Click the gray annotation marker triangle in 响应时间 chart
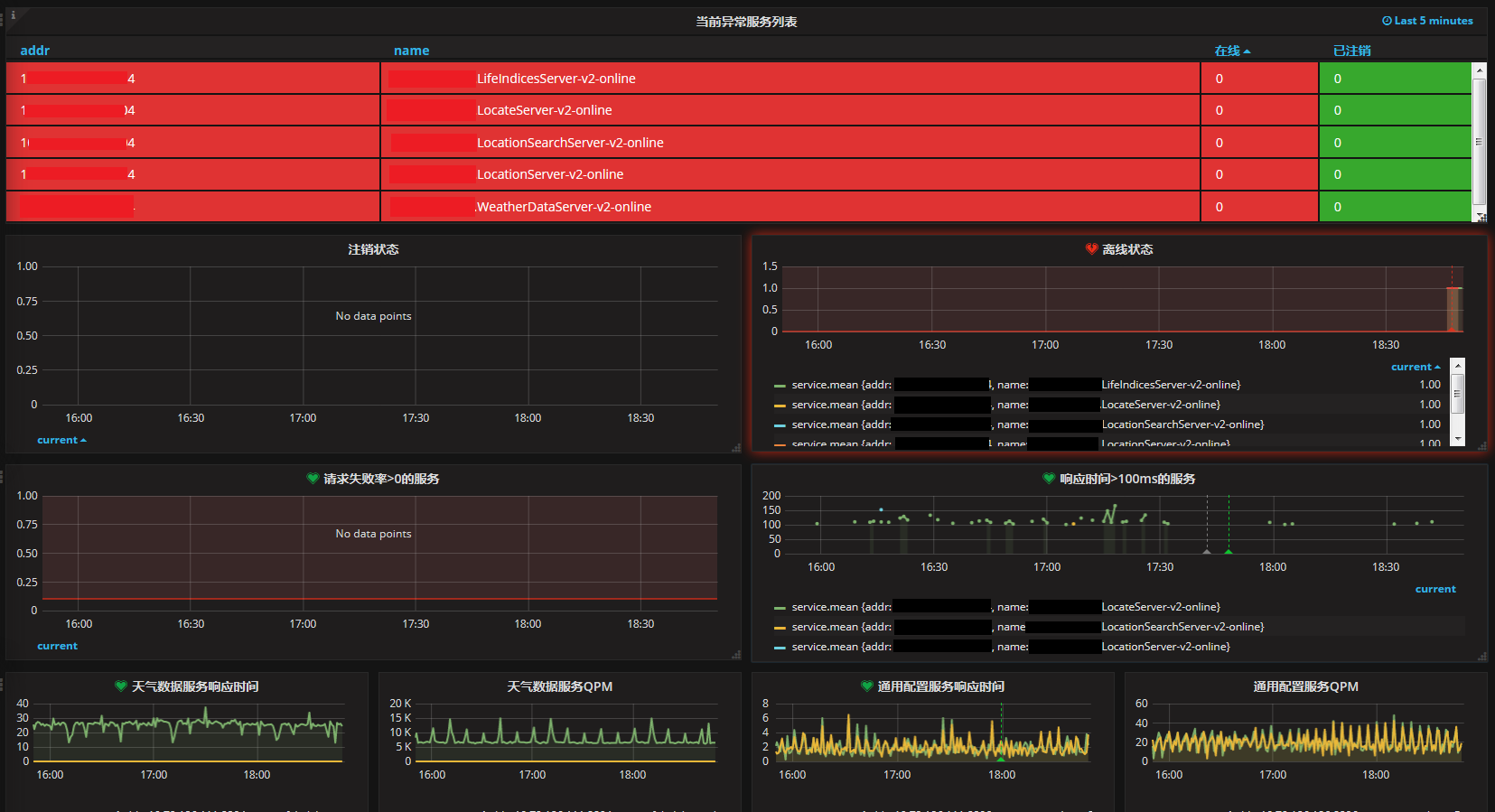The image size is (1495, 812). 1207,551
